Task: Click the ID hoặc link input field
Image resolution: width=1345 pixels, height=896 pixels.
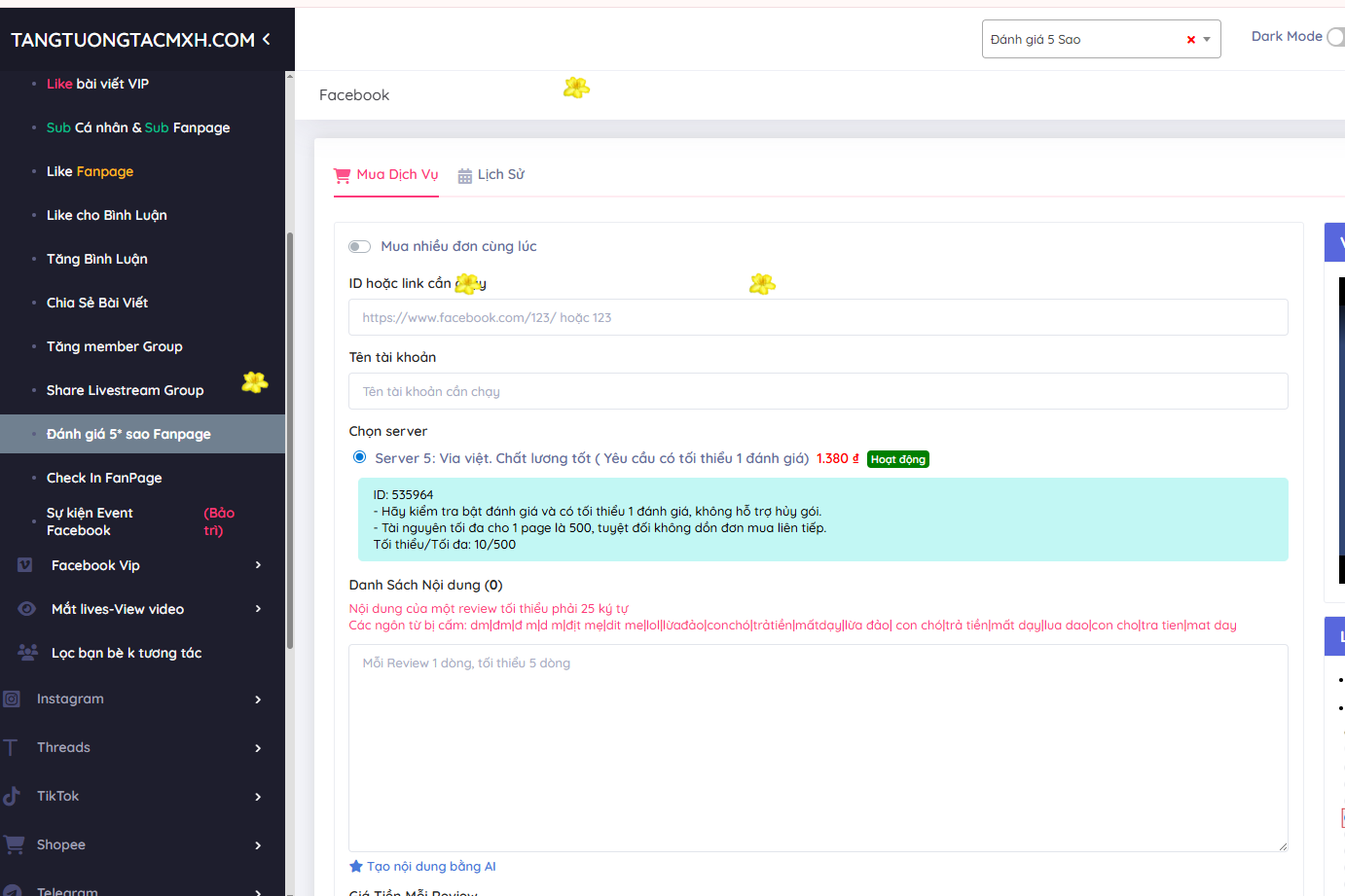Action: point(818,318)
